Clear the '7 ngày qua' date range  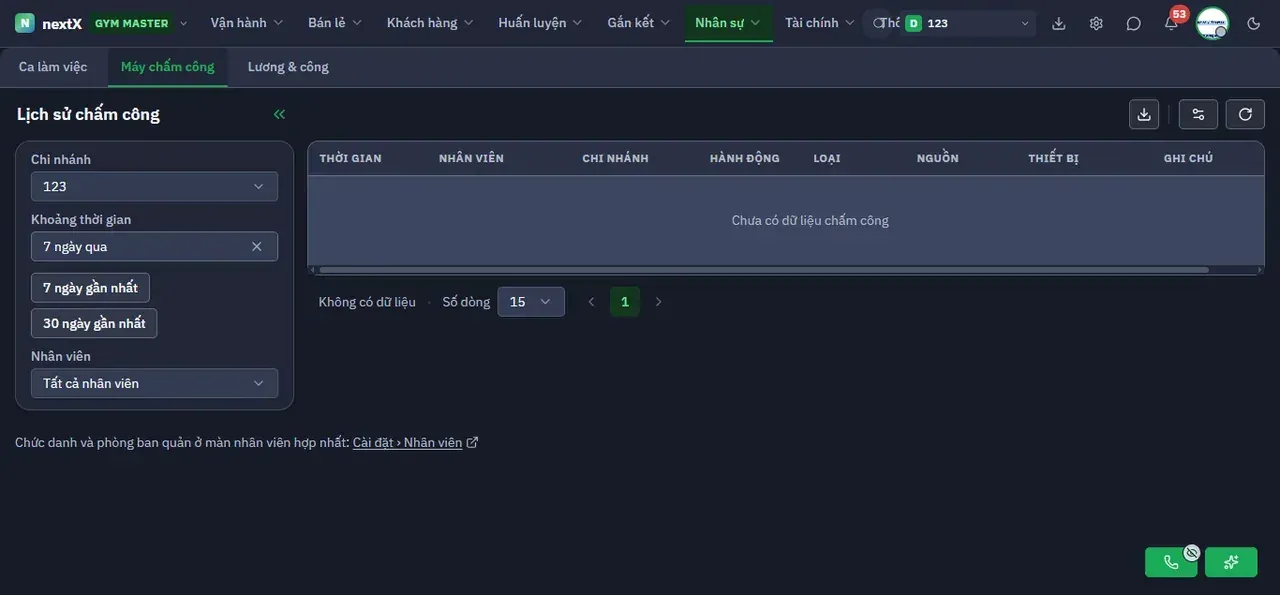256,246
